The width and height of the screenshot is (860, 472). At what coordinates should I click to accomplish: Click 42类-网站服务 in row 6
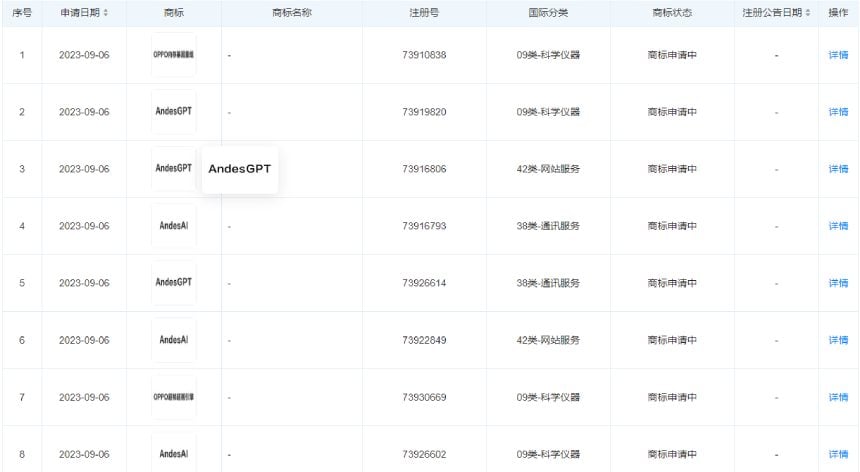[548, 340]
